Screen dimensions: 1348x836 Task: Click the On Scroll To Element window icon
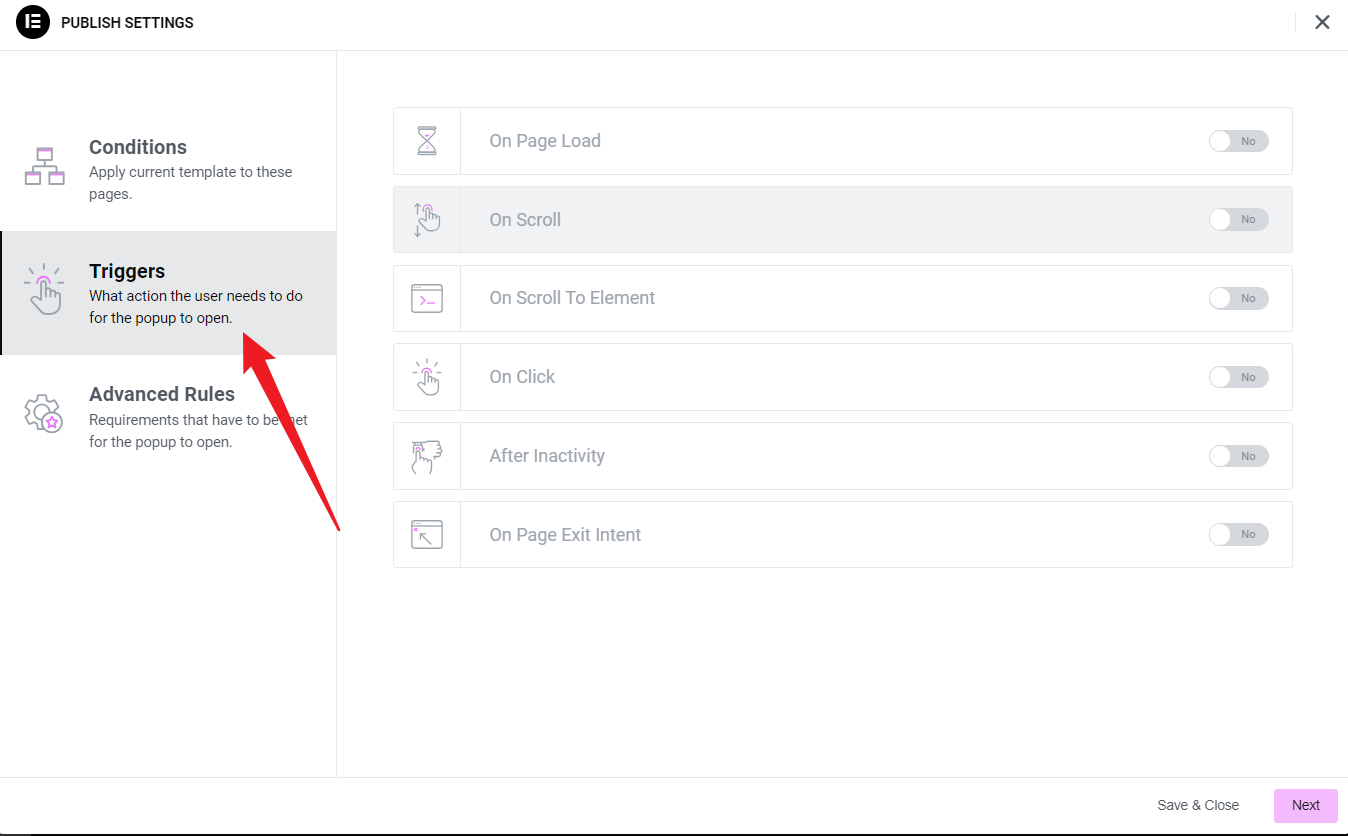[427, 298]
